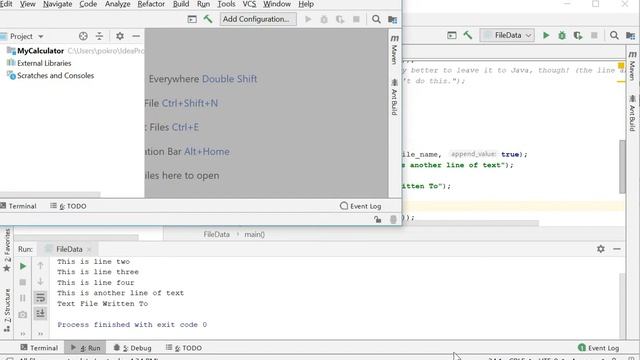The width and height of the screenshot is (640, 360).
Task: Click the camera dump threads icon
Action: click(23, 315)
